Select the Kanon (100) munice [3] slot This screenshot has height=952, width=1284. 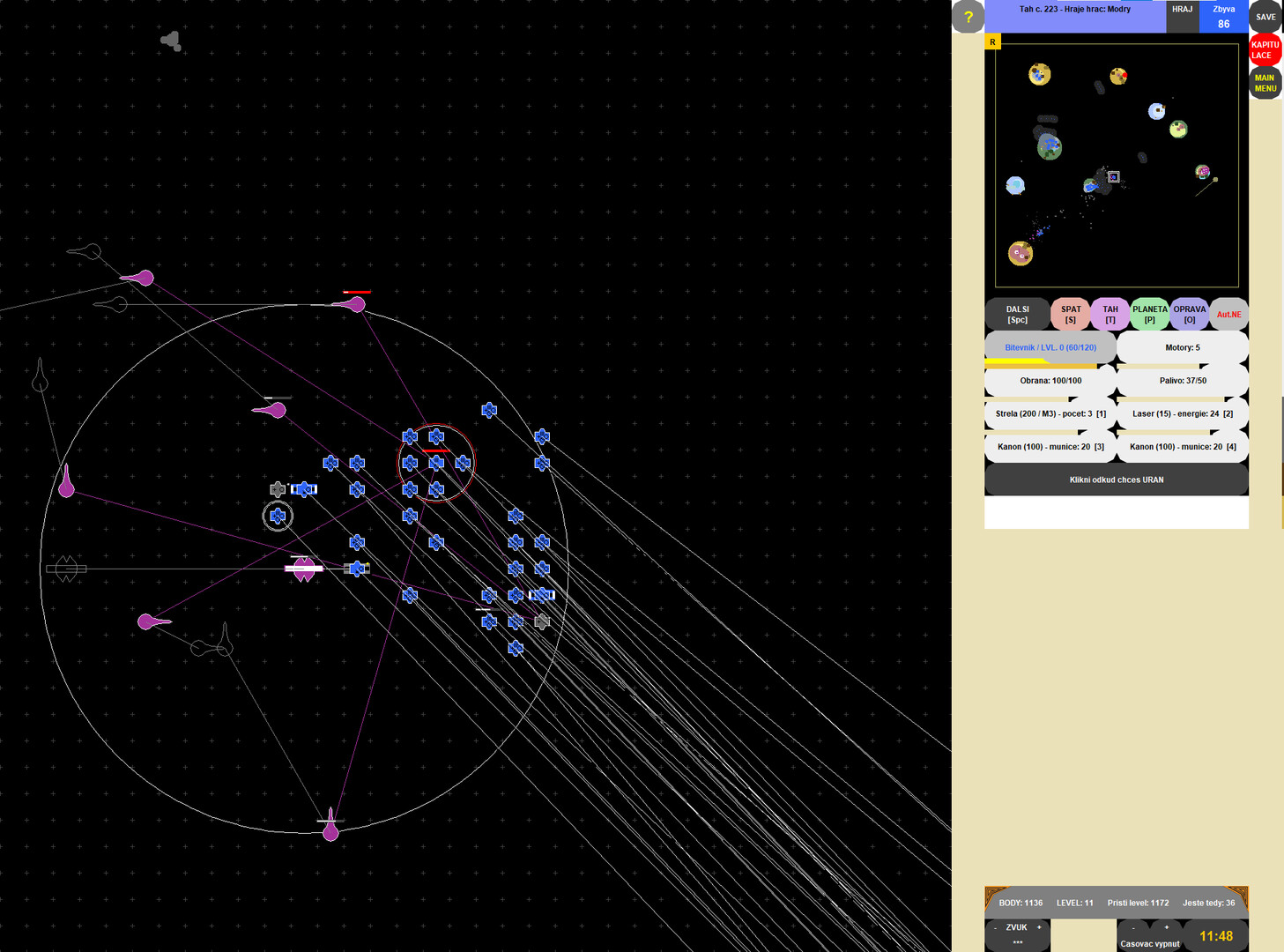(1050, 447)
